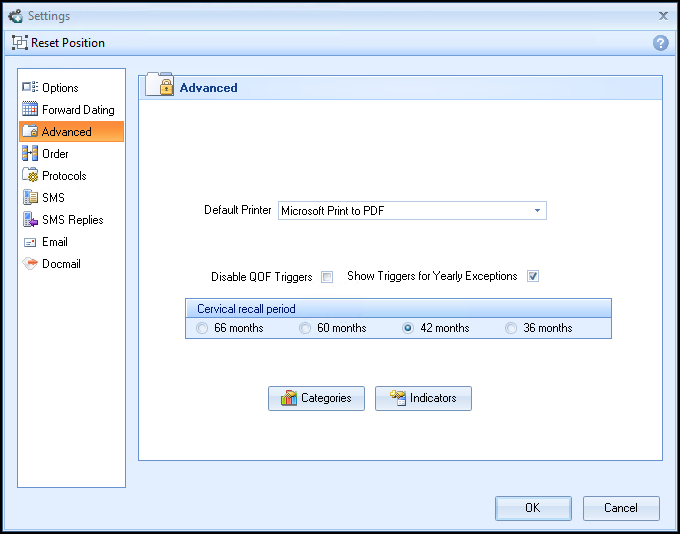Click the Forward Dating calendar icon
The height and width of the screenshot is (534, 680).
coord(30,110)
